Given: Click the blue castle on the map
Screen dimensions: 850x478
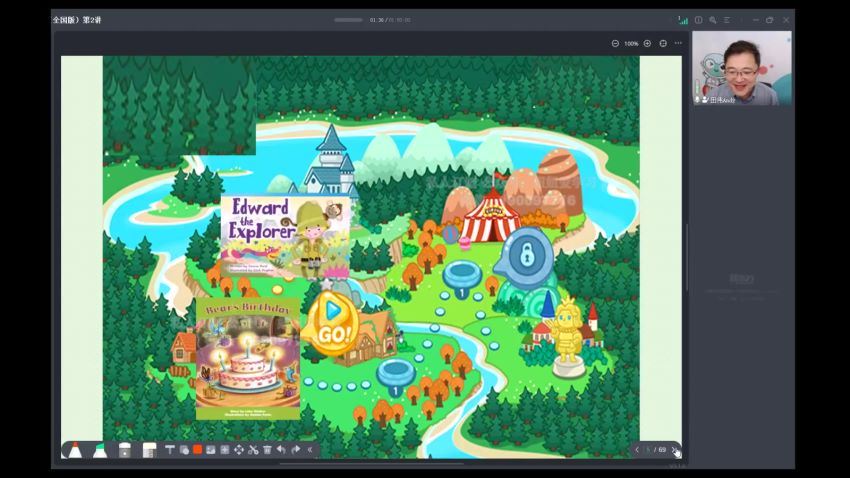Looking at the screenshot, I should point(330,161).
